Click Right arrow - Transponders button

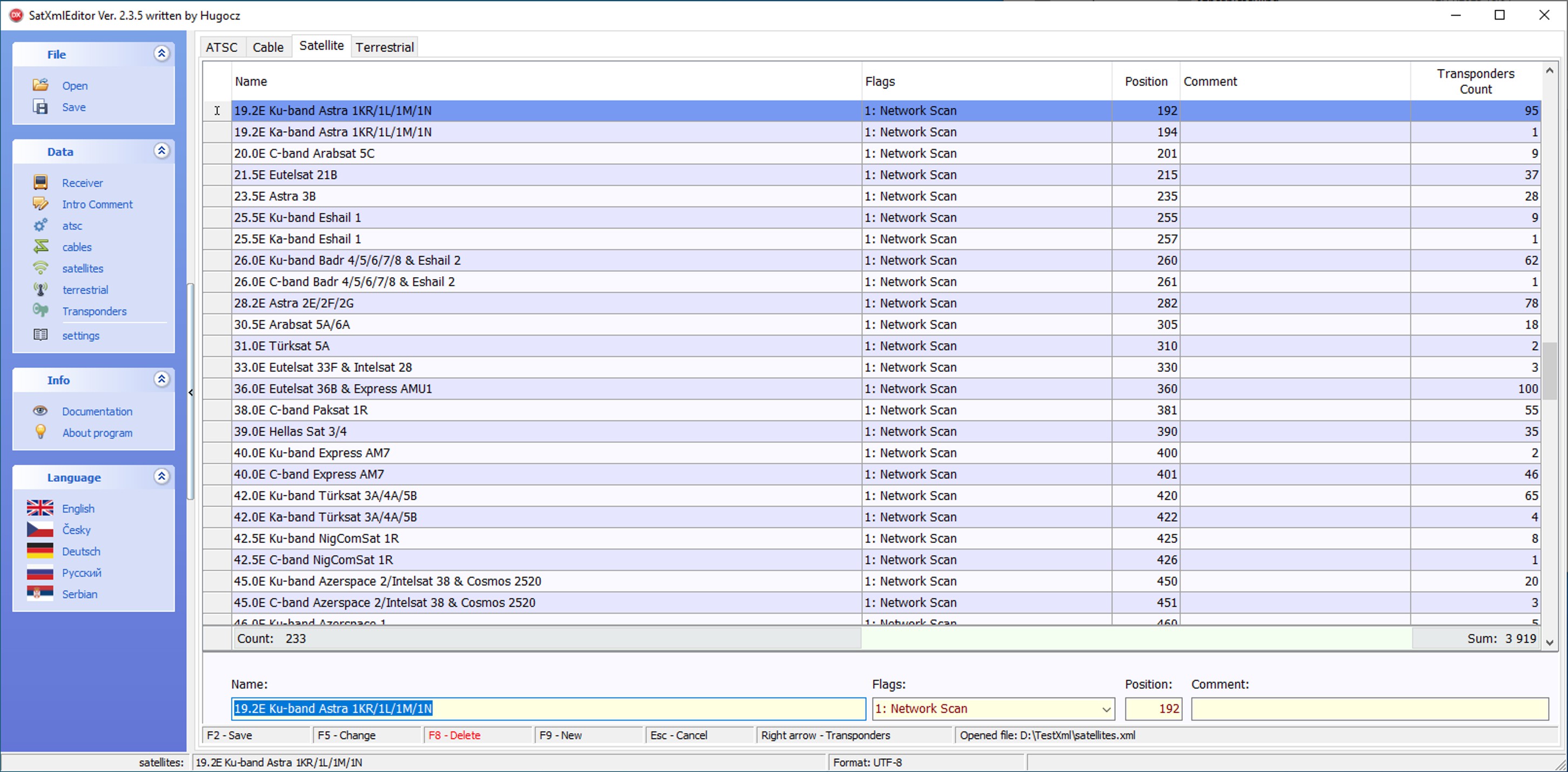click(x=855, y=735)
